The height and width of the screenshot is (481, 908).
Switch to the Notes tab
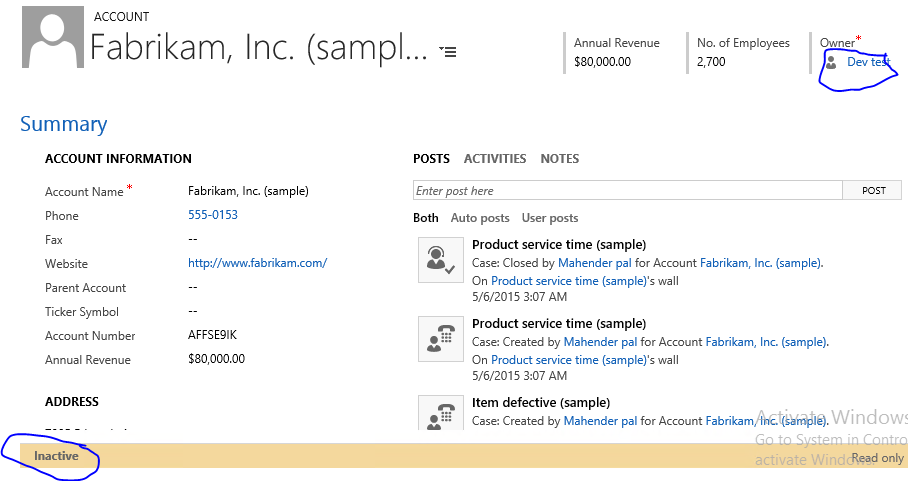click(560, 159)
